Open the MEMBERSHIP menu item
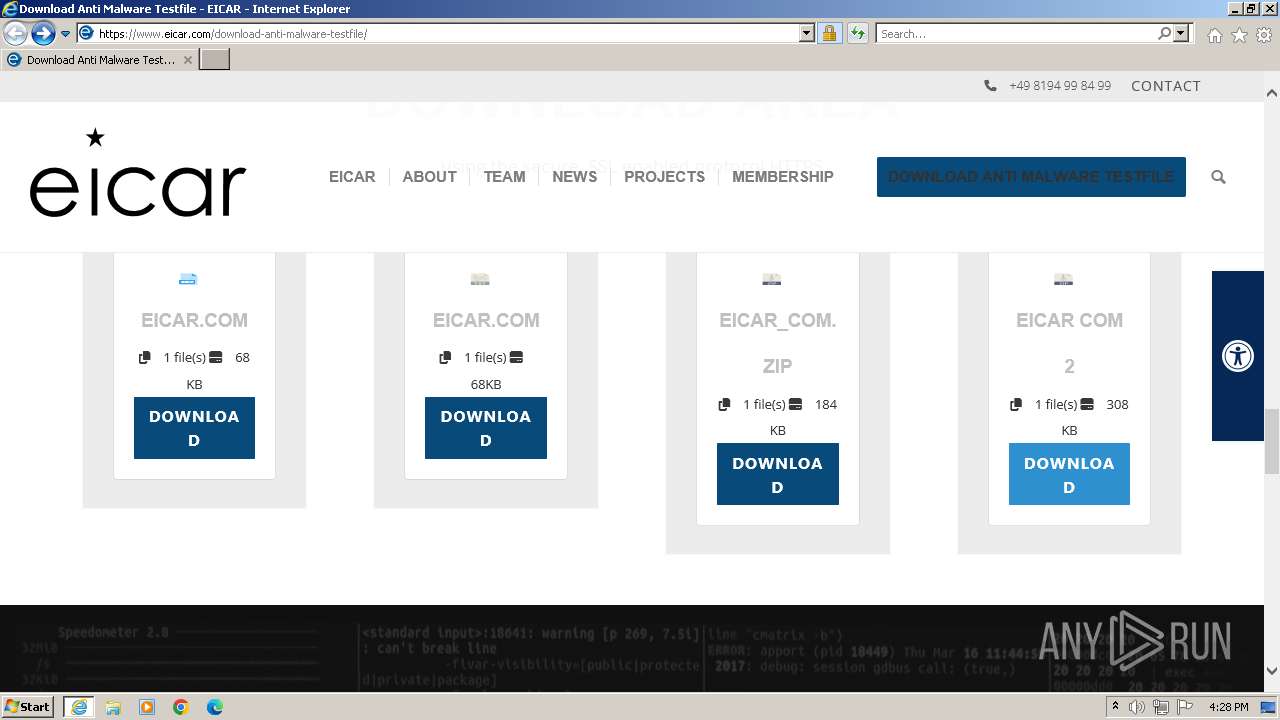1280x720 pixels. (x=782, y=176)
